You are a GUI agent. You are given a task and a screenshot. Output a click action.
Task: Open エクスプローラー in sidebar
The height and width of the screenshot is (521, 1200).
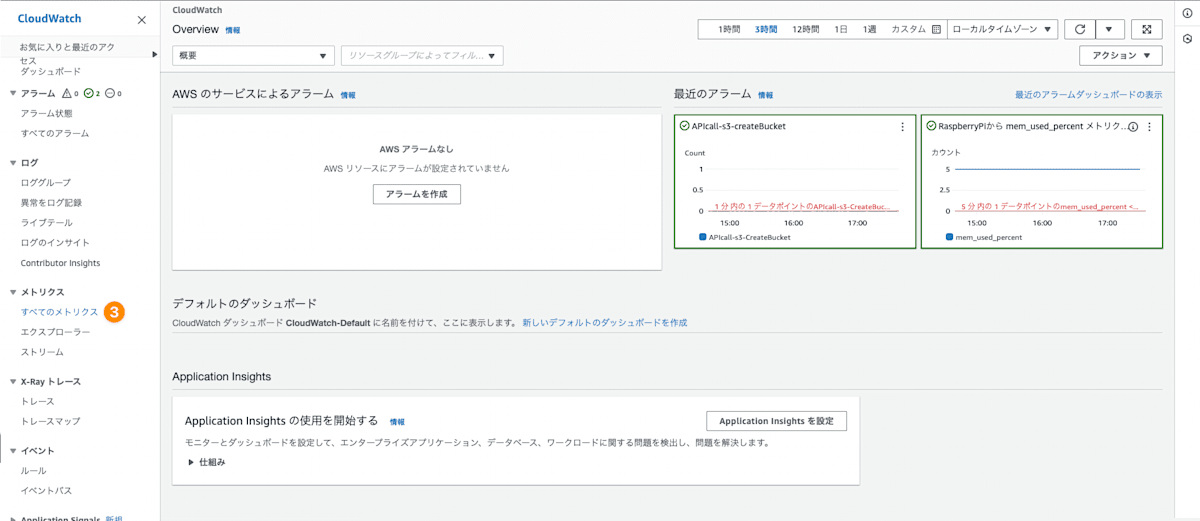coord(55,331)
